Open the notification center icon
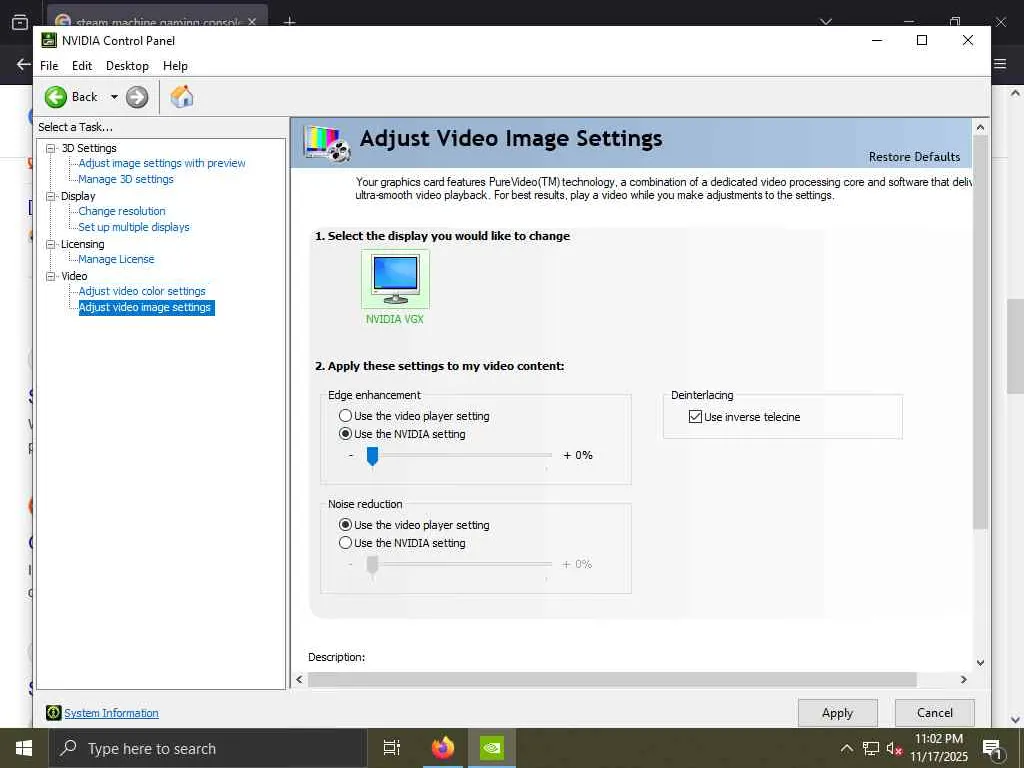 tap(993, 749)
